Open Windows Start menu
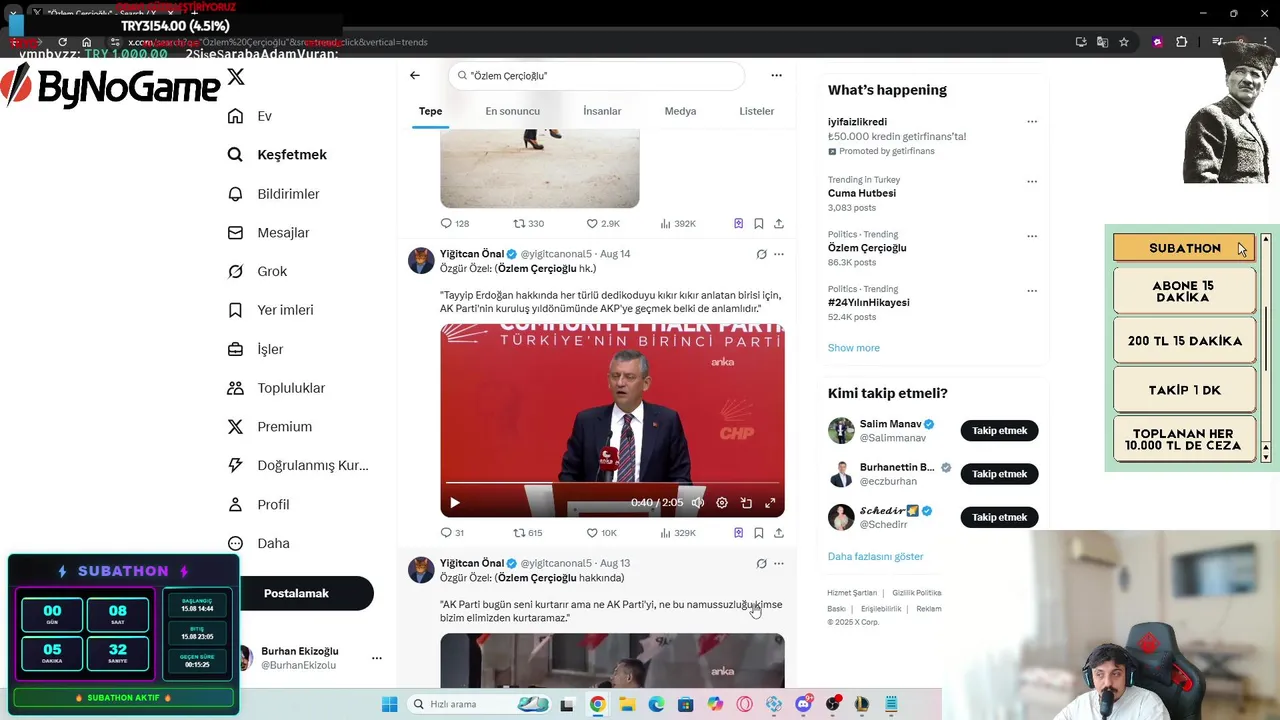Screen dimensions: 1280x720 tap(389, 704)
